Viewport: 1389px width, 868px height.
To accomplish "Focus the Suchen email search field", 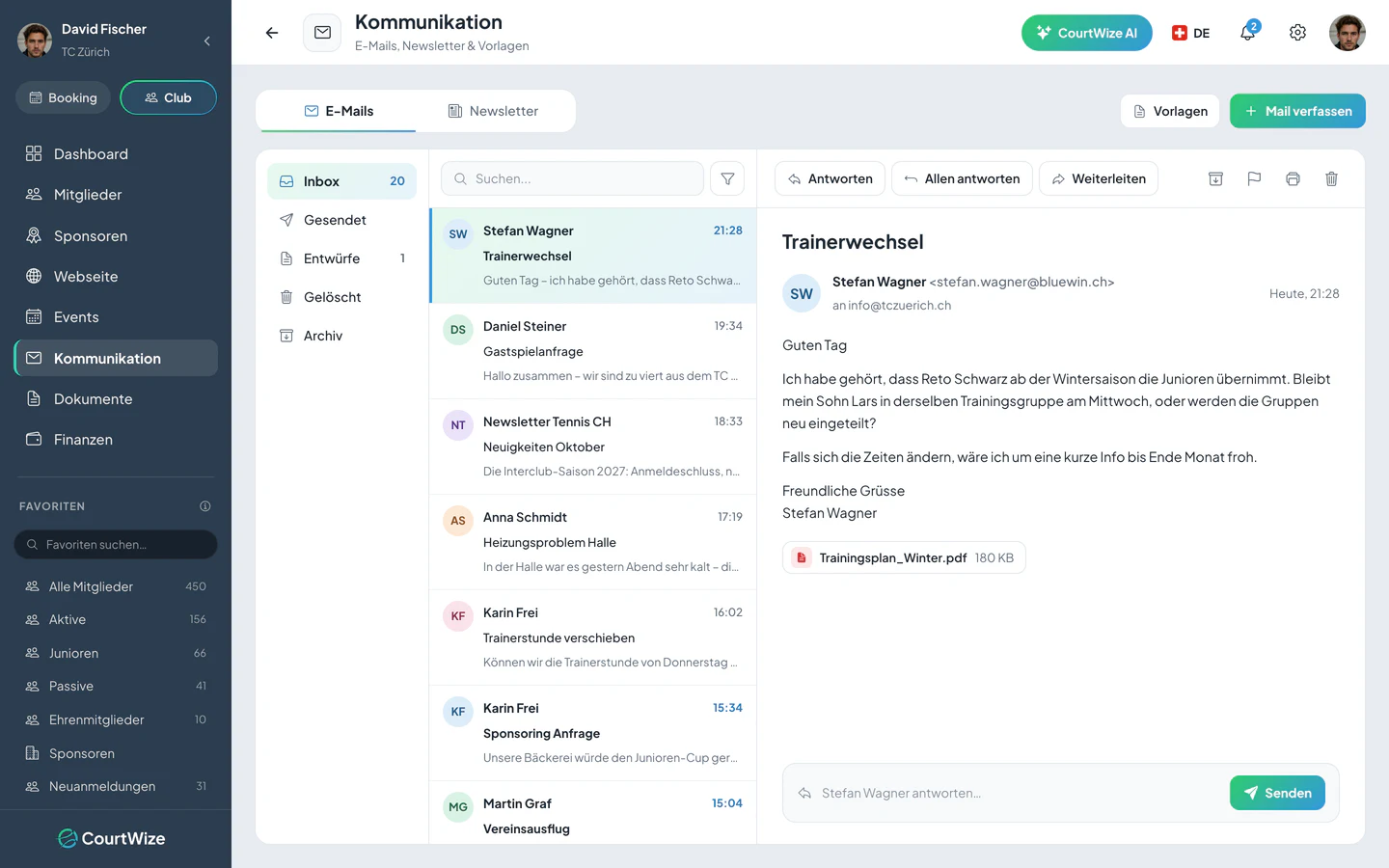I will [x=572, y=178].
